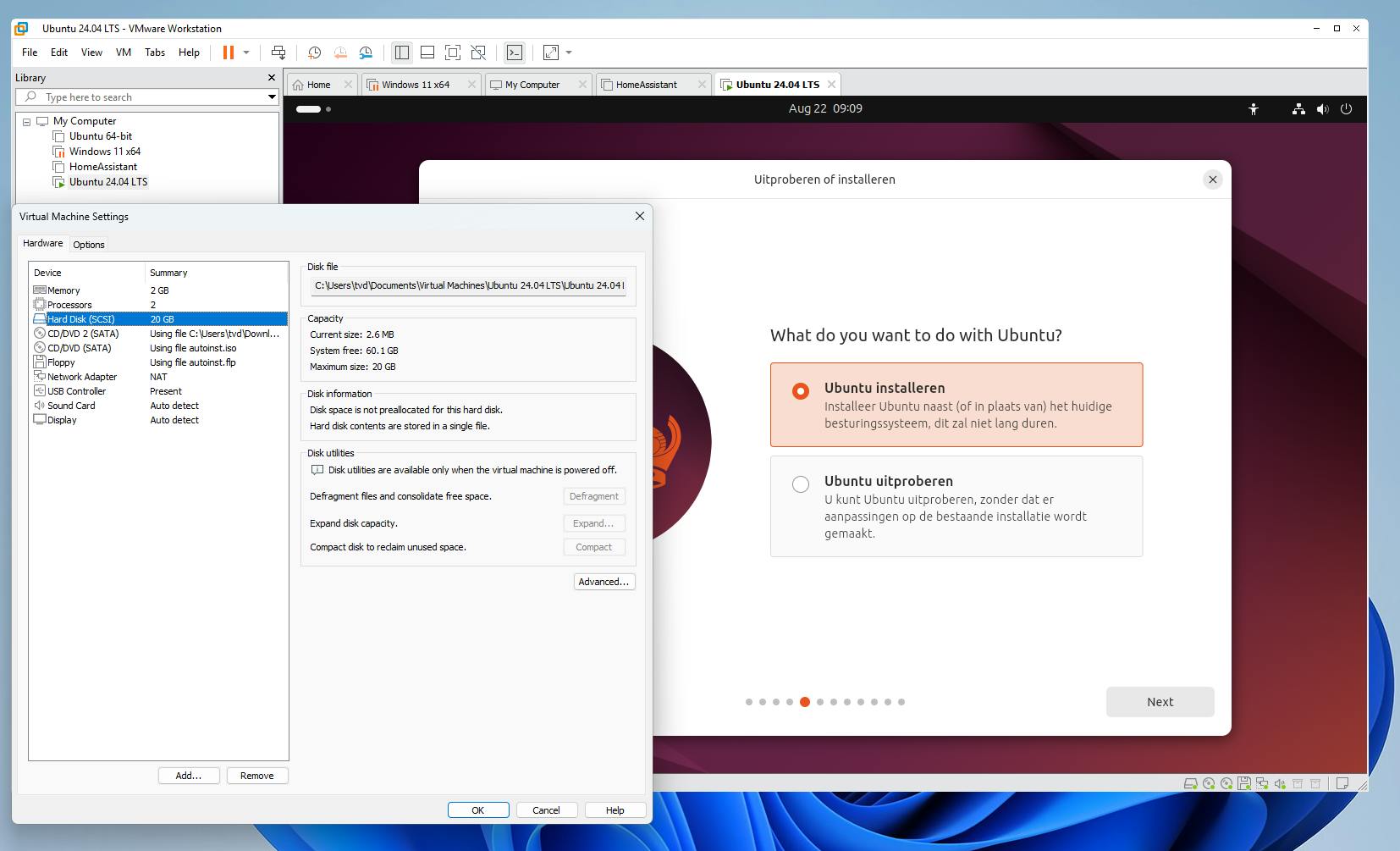Click Next in the Ubuntu installer
This screenshot has width=1400, height=851.
point(1160,702)
